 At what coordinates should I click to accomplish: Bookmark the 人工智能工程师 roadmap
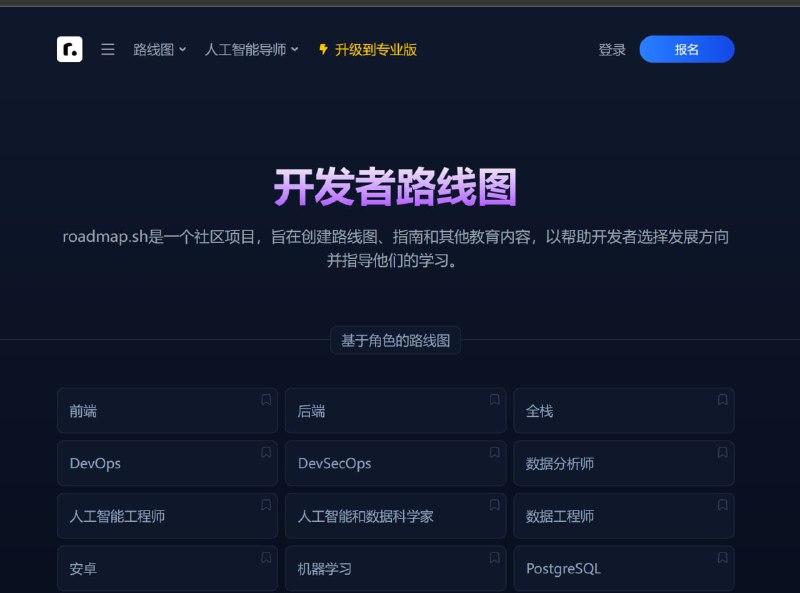coord(266,505)
